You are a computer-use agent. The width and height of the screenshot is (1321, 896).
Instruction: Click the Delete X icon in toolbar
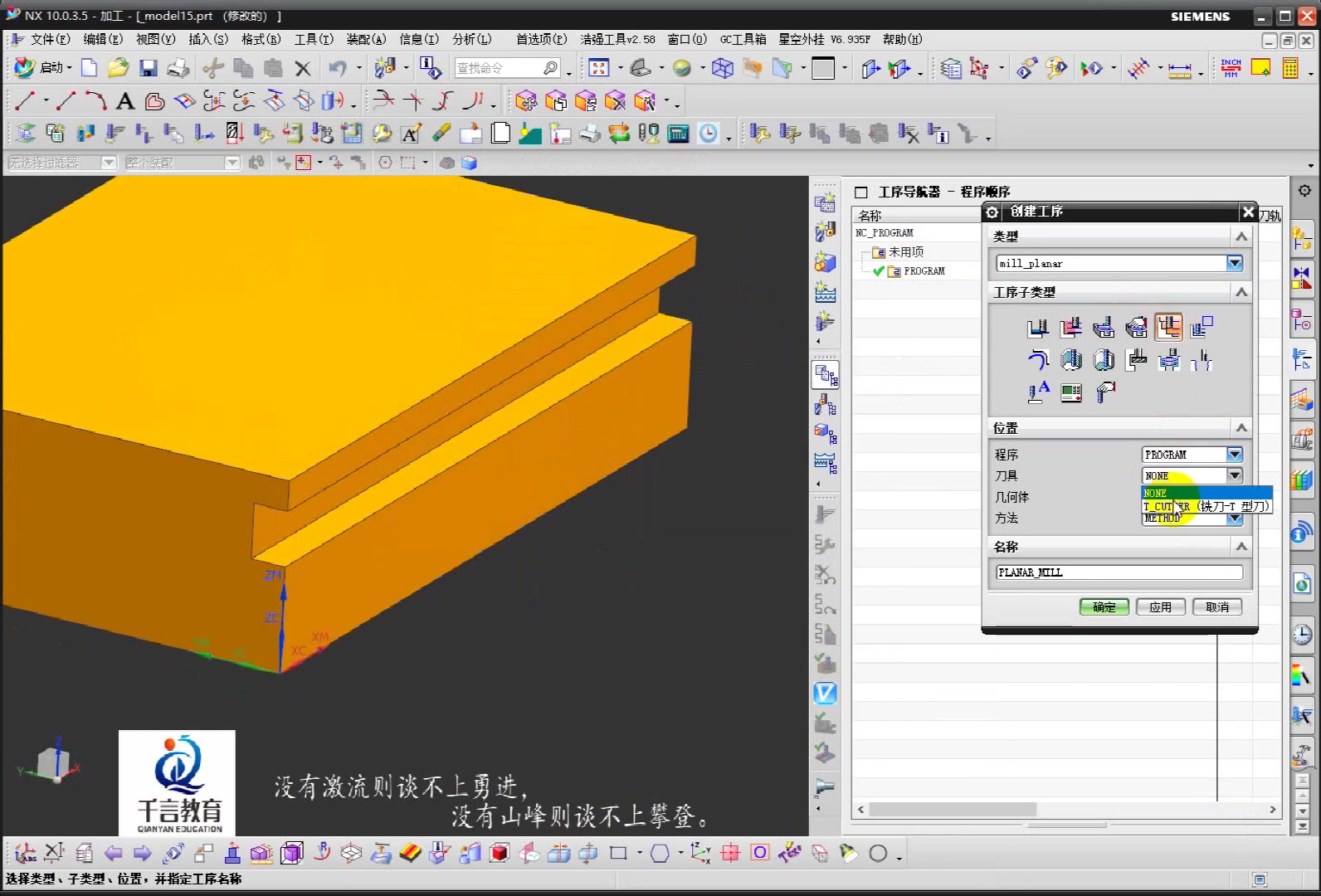(x=303, y=68)
